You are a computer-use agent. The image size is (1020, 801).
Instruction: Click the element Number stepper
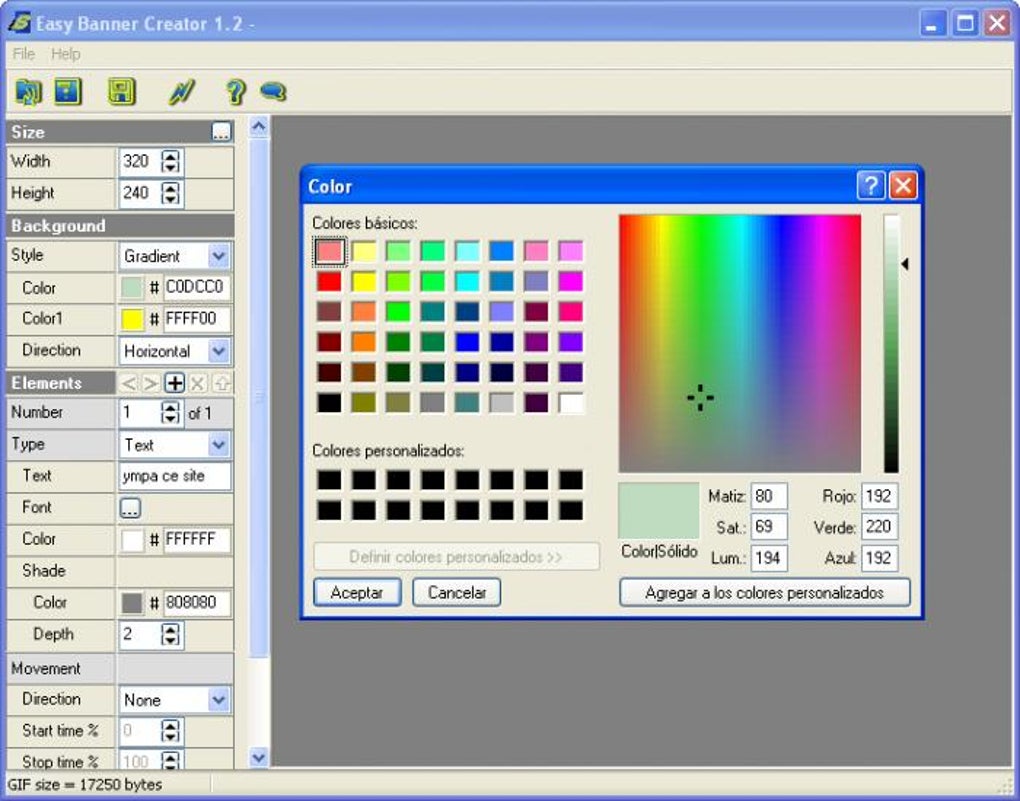(170, 413)
